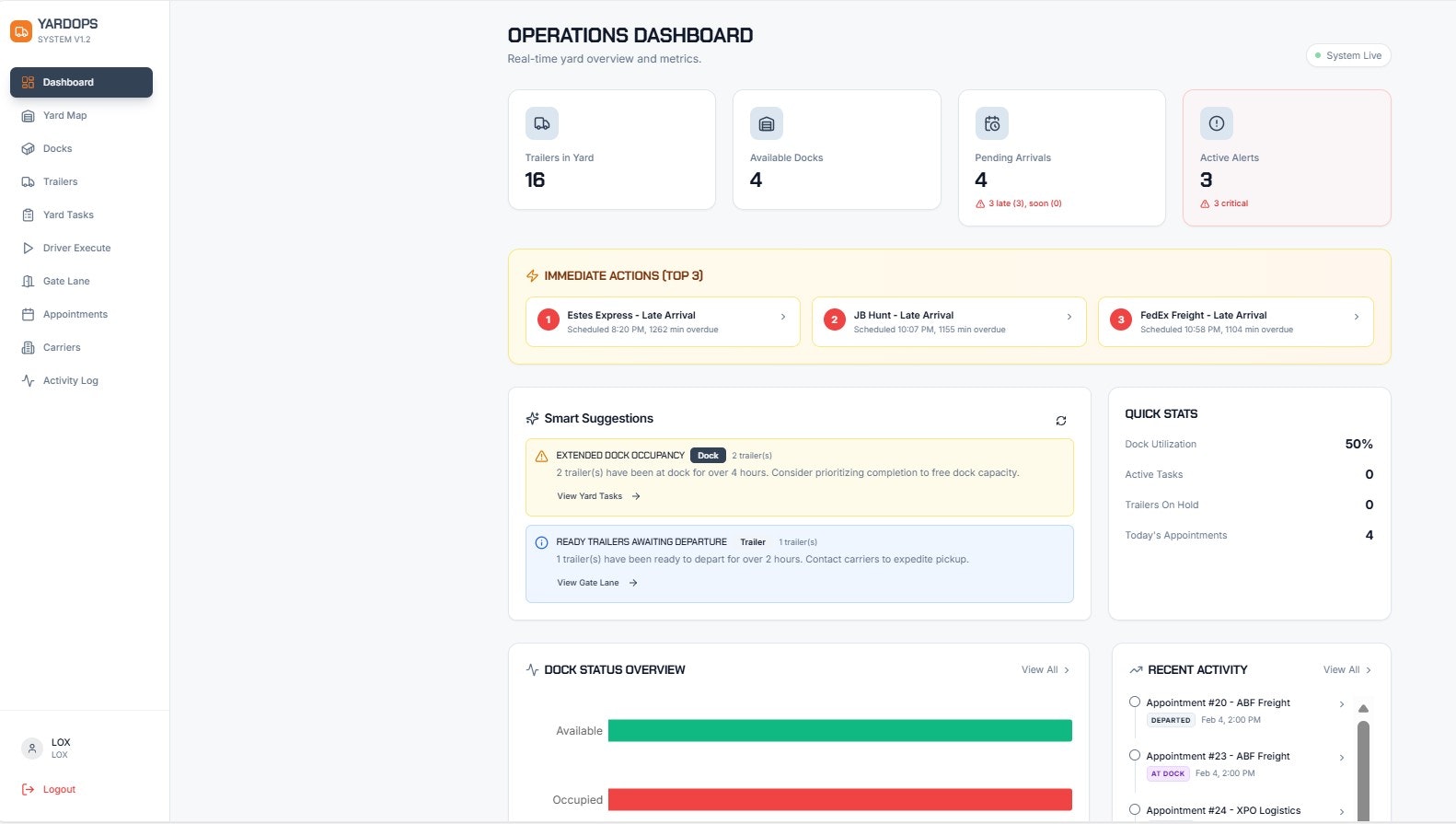Navigate to Yard Tasks
This screenshot has width=1456, height=824.
coord(81,215)
